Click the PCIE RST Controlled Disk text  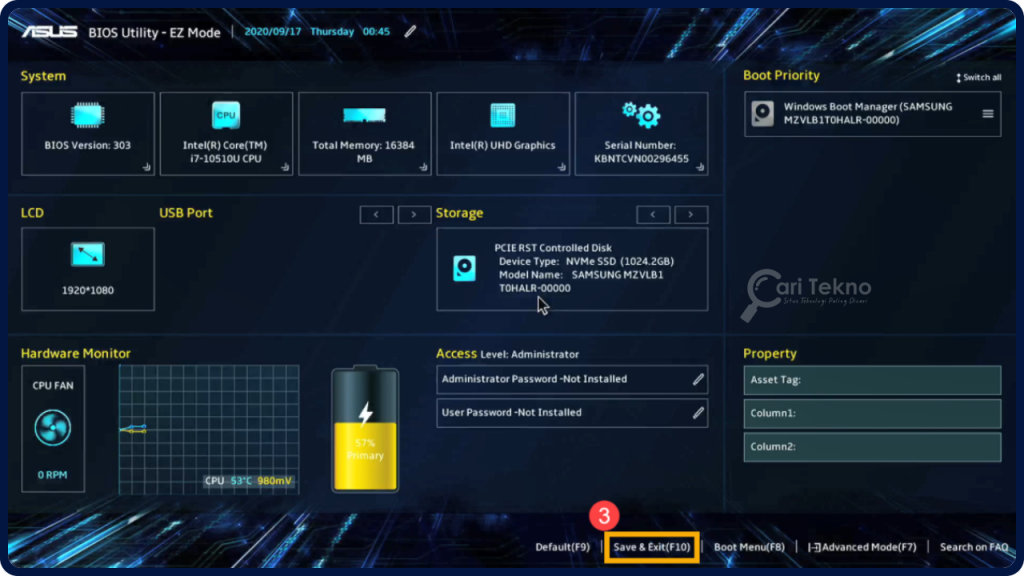click(x=552, y=248)
